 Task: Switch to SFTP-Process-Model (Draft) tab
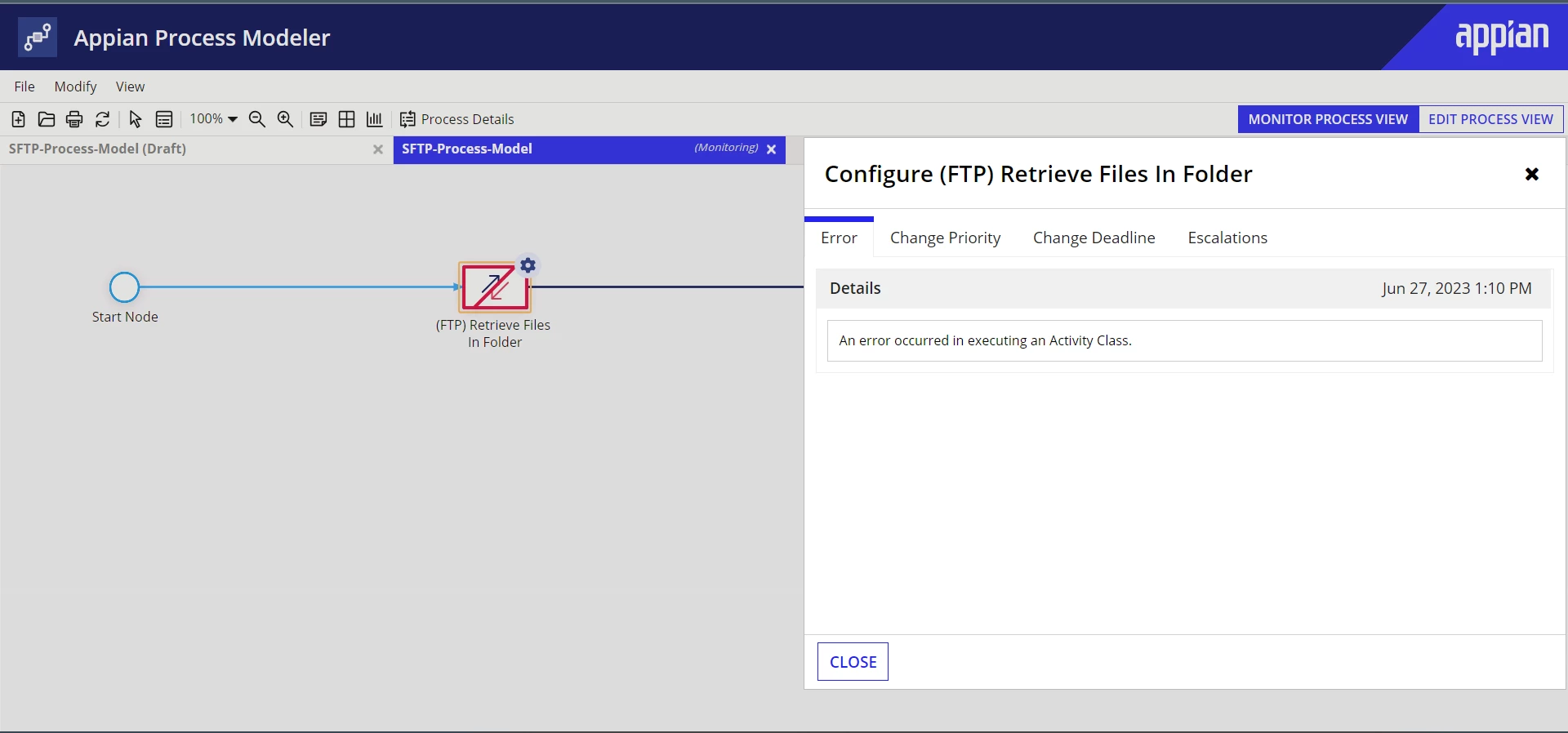196,149
